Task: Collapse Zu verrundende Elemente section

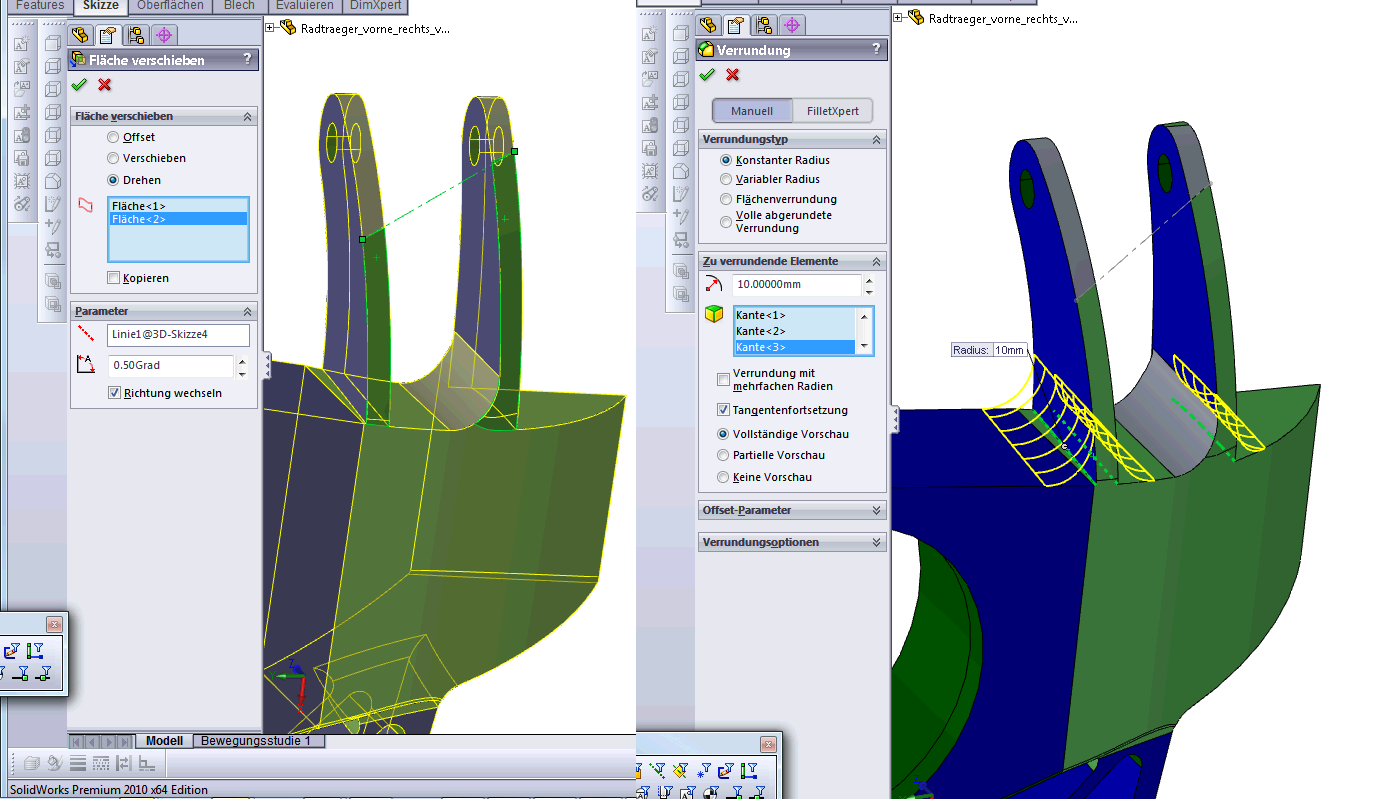Action: click(x=876, y=262)
